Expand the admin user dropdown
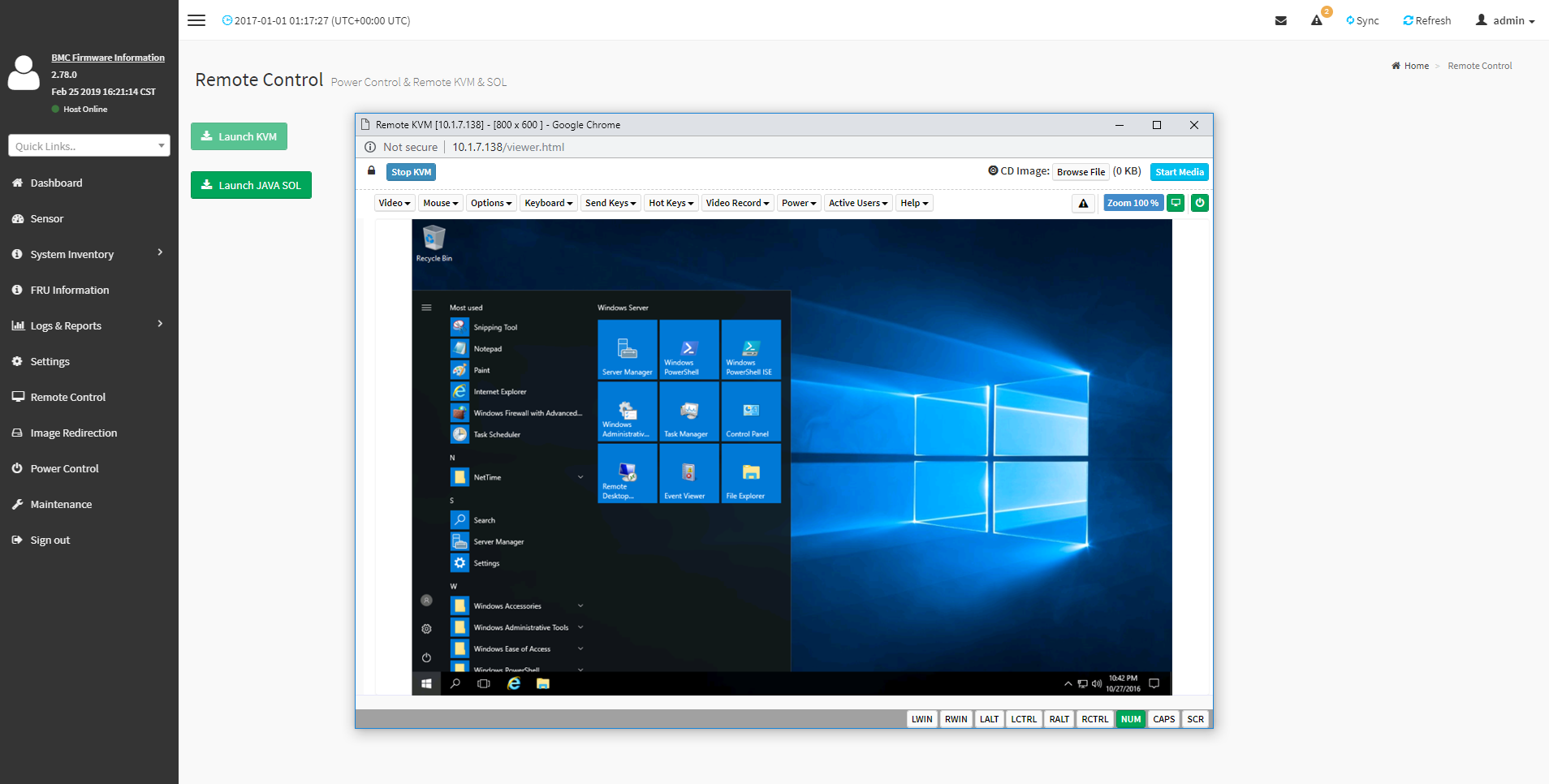Screen dimensions: 1549x784 coord(1505,21)
